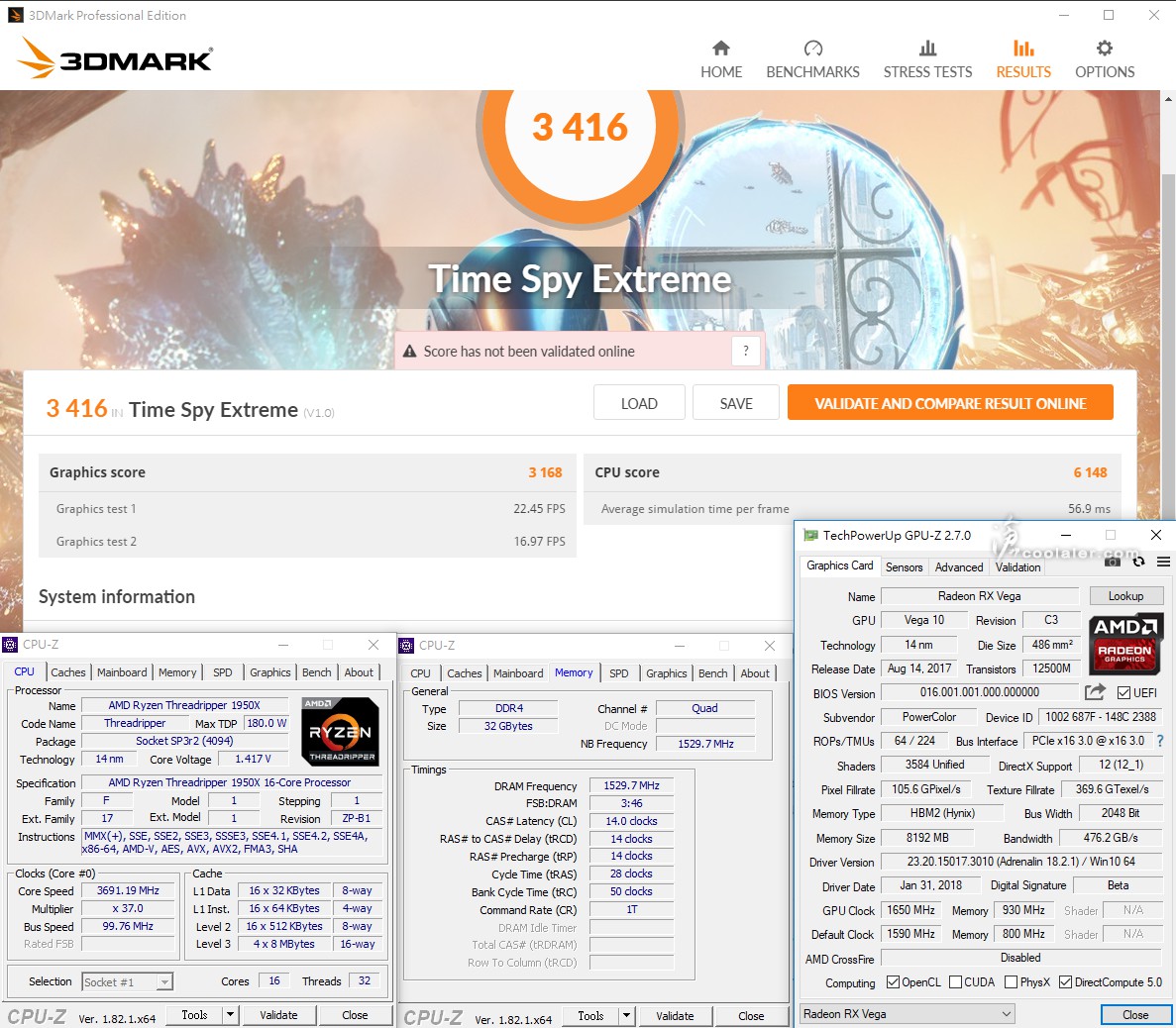Open the Benchmarks section in 3DMark
Viewport: 1176px width, 1028px height.
click(813, 59)
